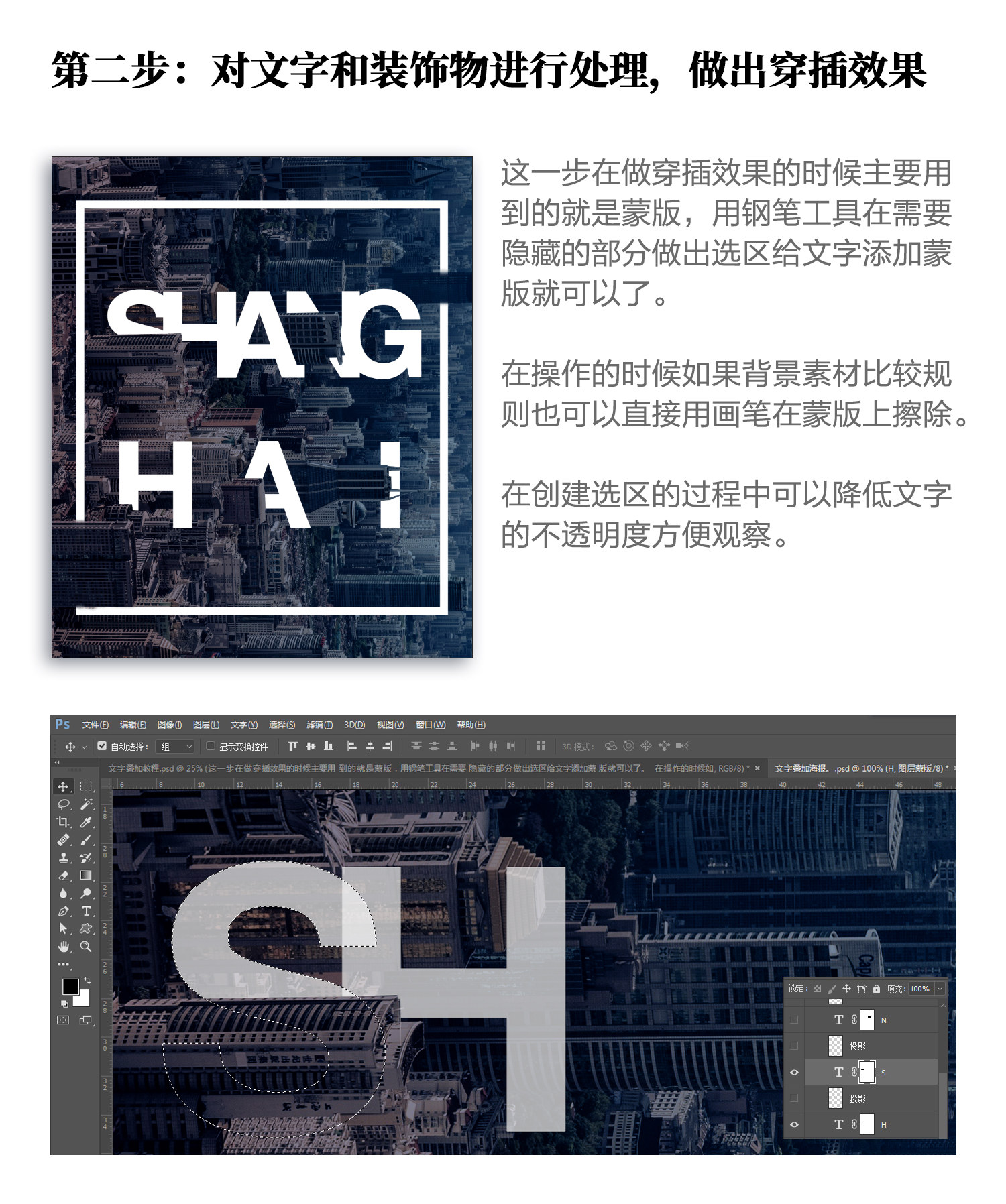Select the Crop tool
The image size is (1006, 1204).
pos(63,822)
